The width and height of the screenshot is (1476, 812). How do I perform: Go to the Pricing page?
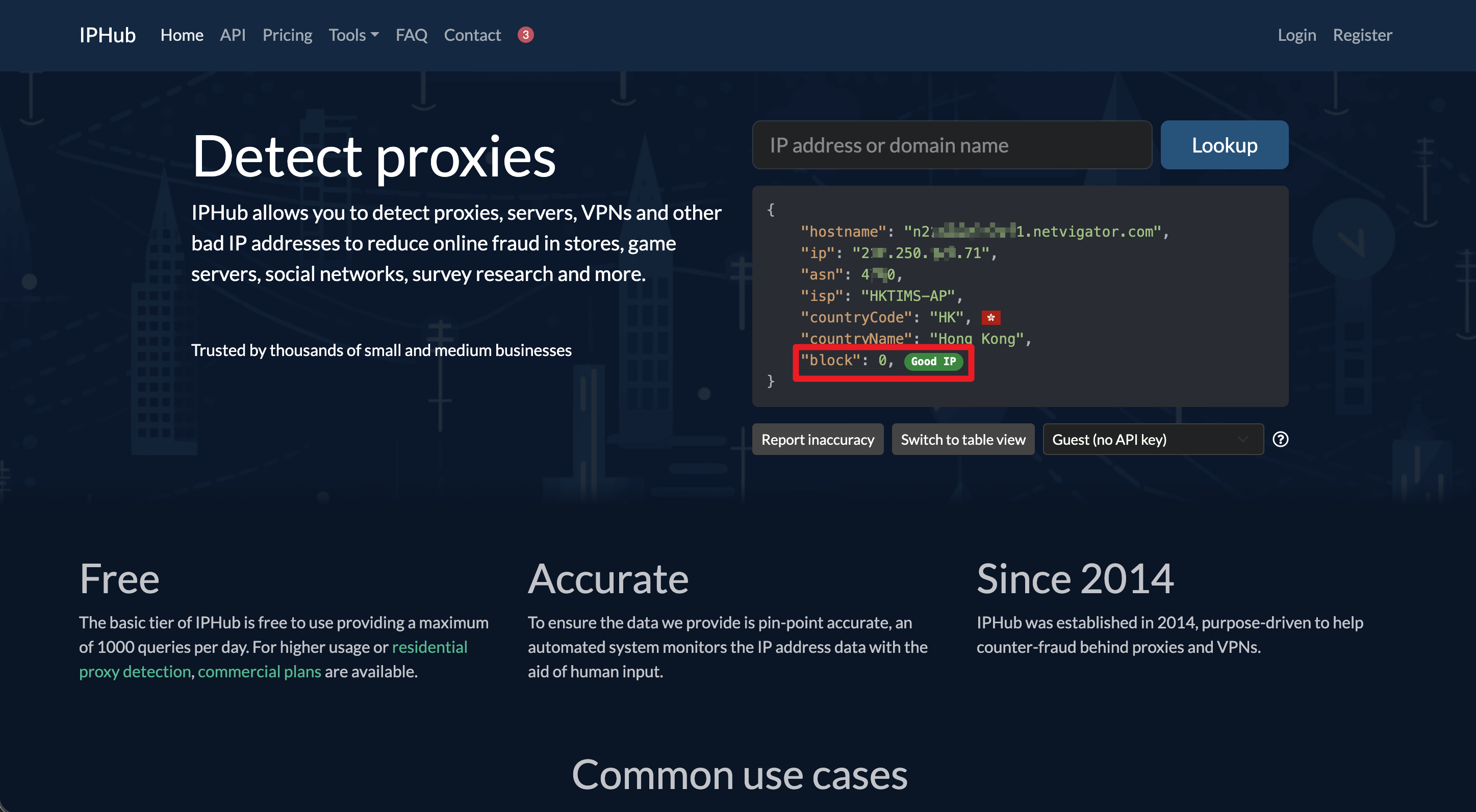tap(287, 35)
